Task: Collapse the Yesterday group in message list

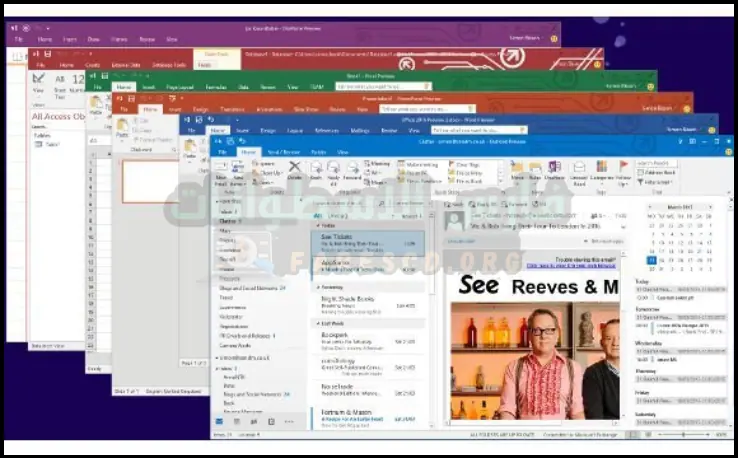Action: [x=318, y=287]
